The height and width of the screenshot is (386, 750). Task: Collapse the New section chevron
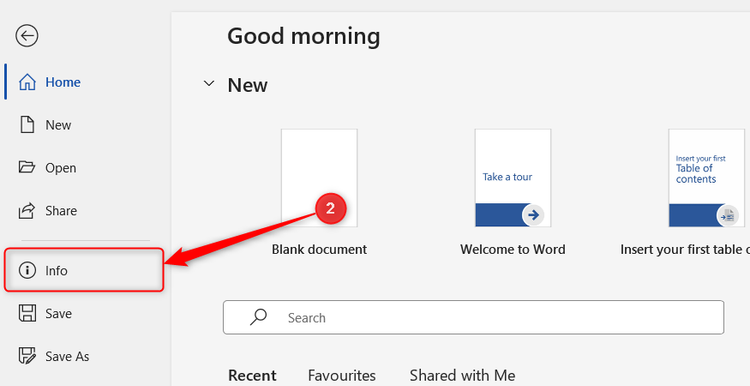click(209, 84)
